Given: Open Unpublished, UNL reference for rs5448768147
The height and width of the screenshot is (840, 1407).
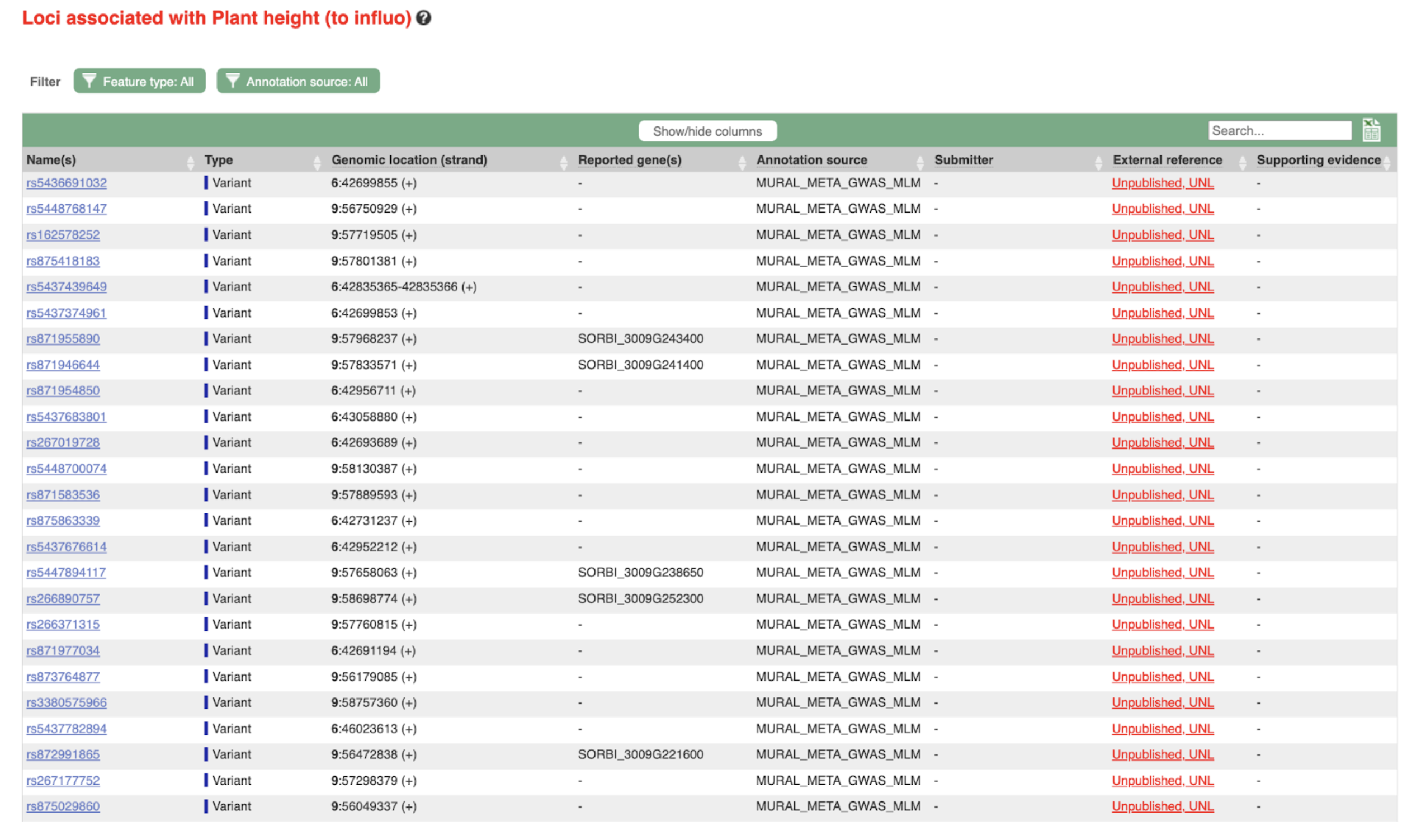Looking at the screenshot, I should tap(1163, 208).
